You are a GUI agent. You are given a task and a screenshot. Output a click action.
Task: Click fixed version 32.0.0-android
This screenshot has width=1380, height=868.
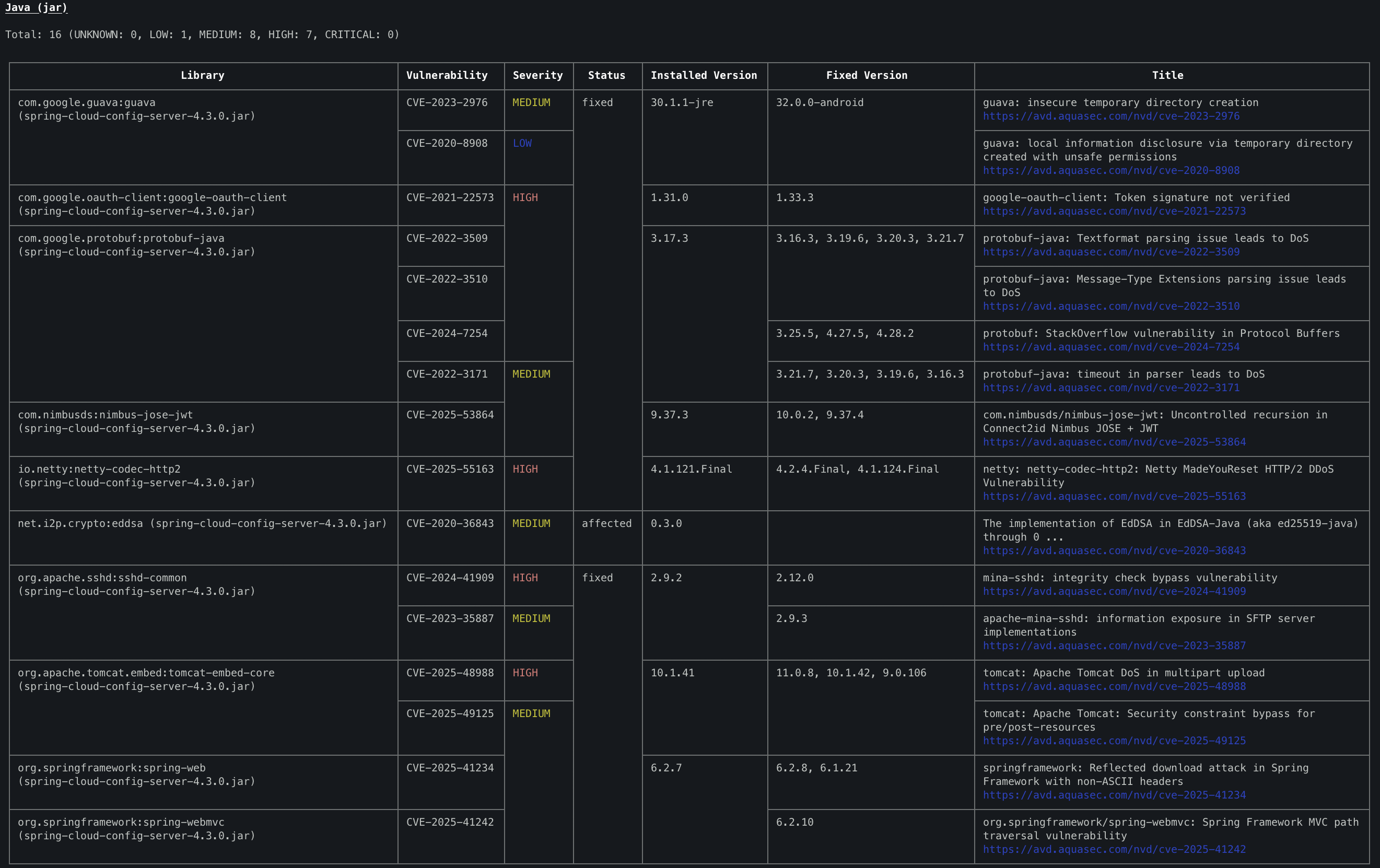point(820,103)
